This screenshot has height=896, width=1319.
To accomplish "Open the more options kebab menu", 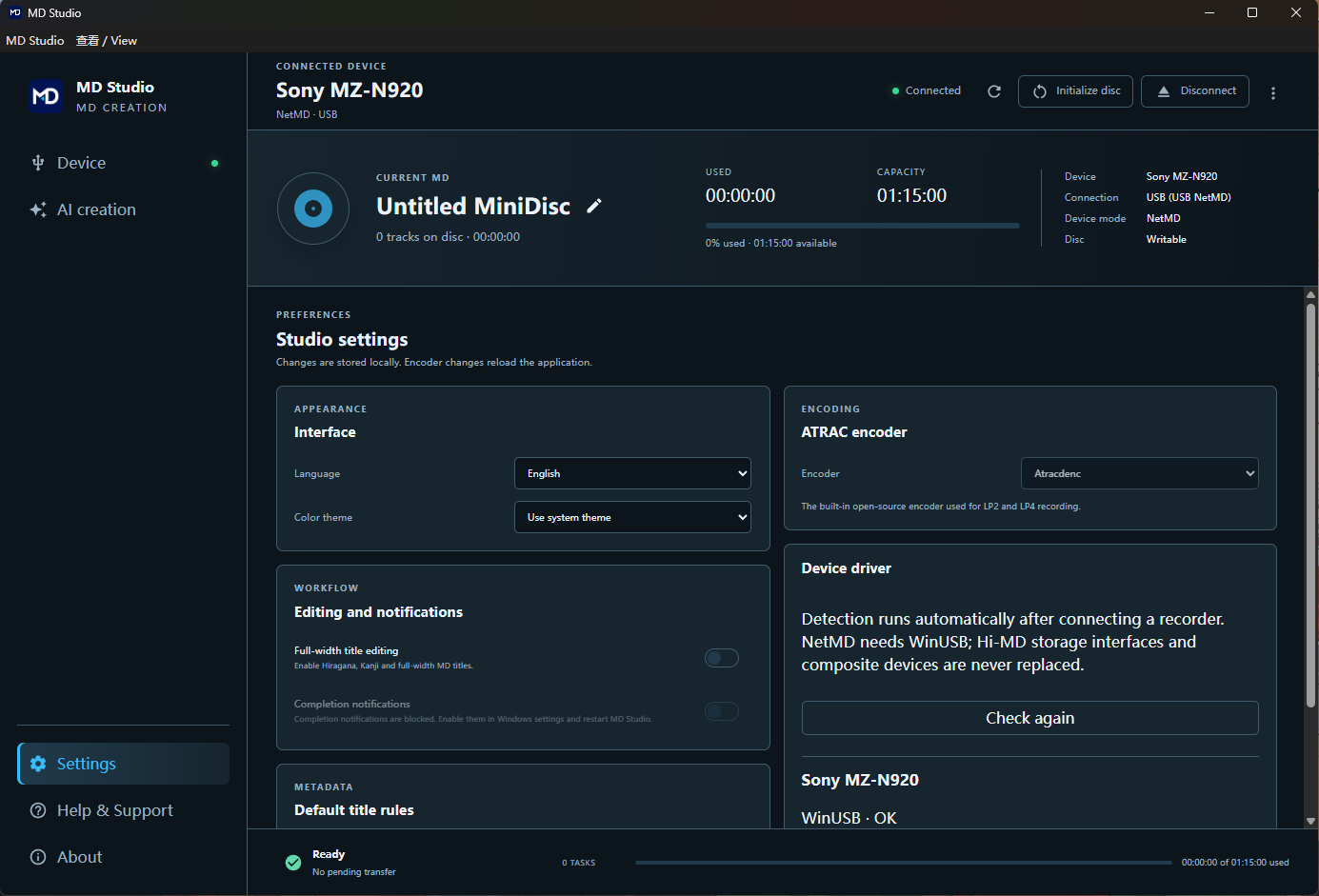I will tap(1273, 92).
